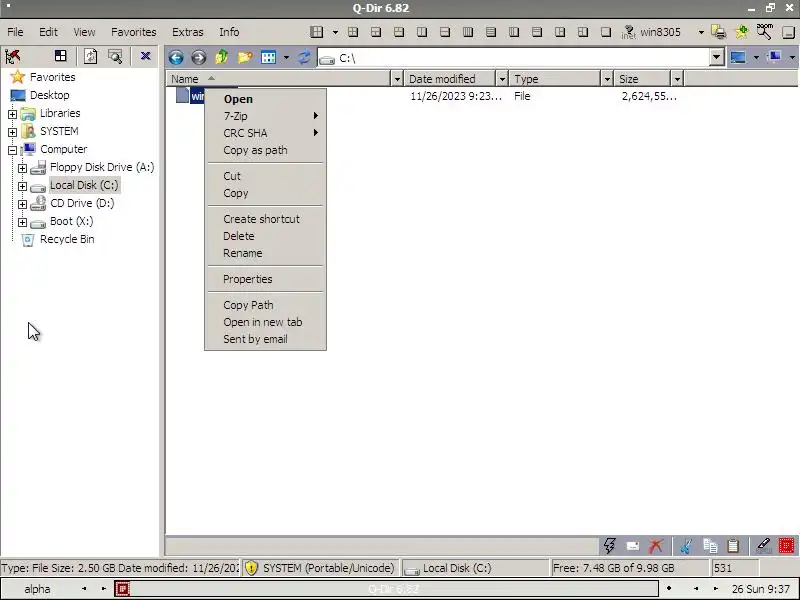The height and width of the screenshot is (600, 800).
Task: Open the Name column filter dropdown
Action: (397, 79)
